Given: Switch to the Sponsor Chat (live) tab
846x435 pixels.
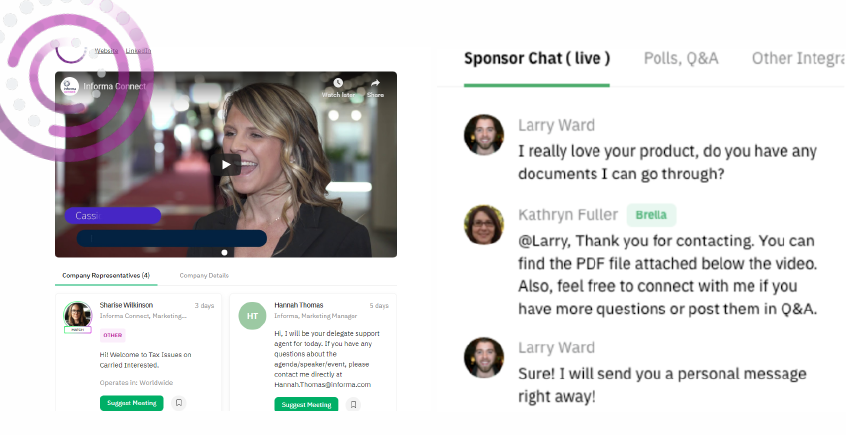Looking at the screenshot, I should coord(537,58).
